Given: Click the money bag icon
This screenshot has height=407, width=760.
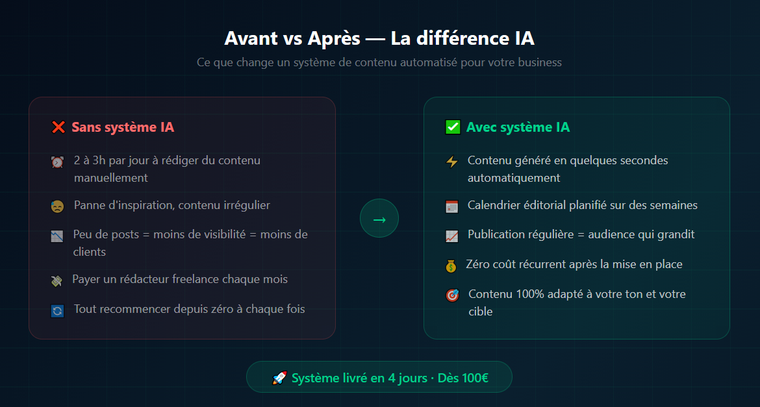Looking at the screenshot, I should click(x=451, y=266).
